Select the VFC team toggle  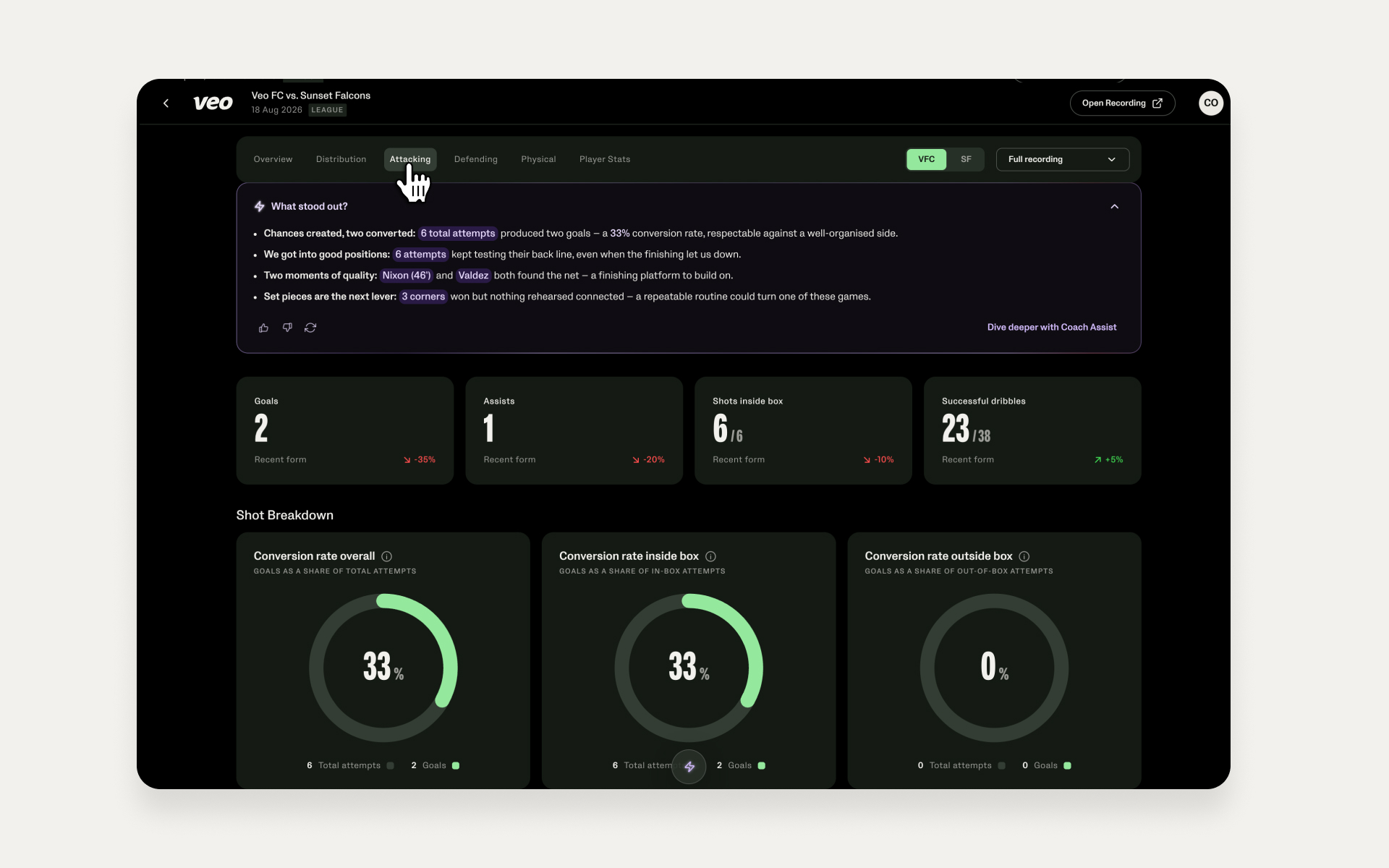pyautogui.click(x=926, y=159)
